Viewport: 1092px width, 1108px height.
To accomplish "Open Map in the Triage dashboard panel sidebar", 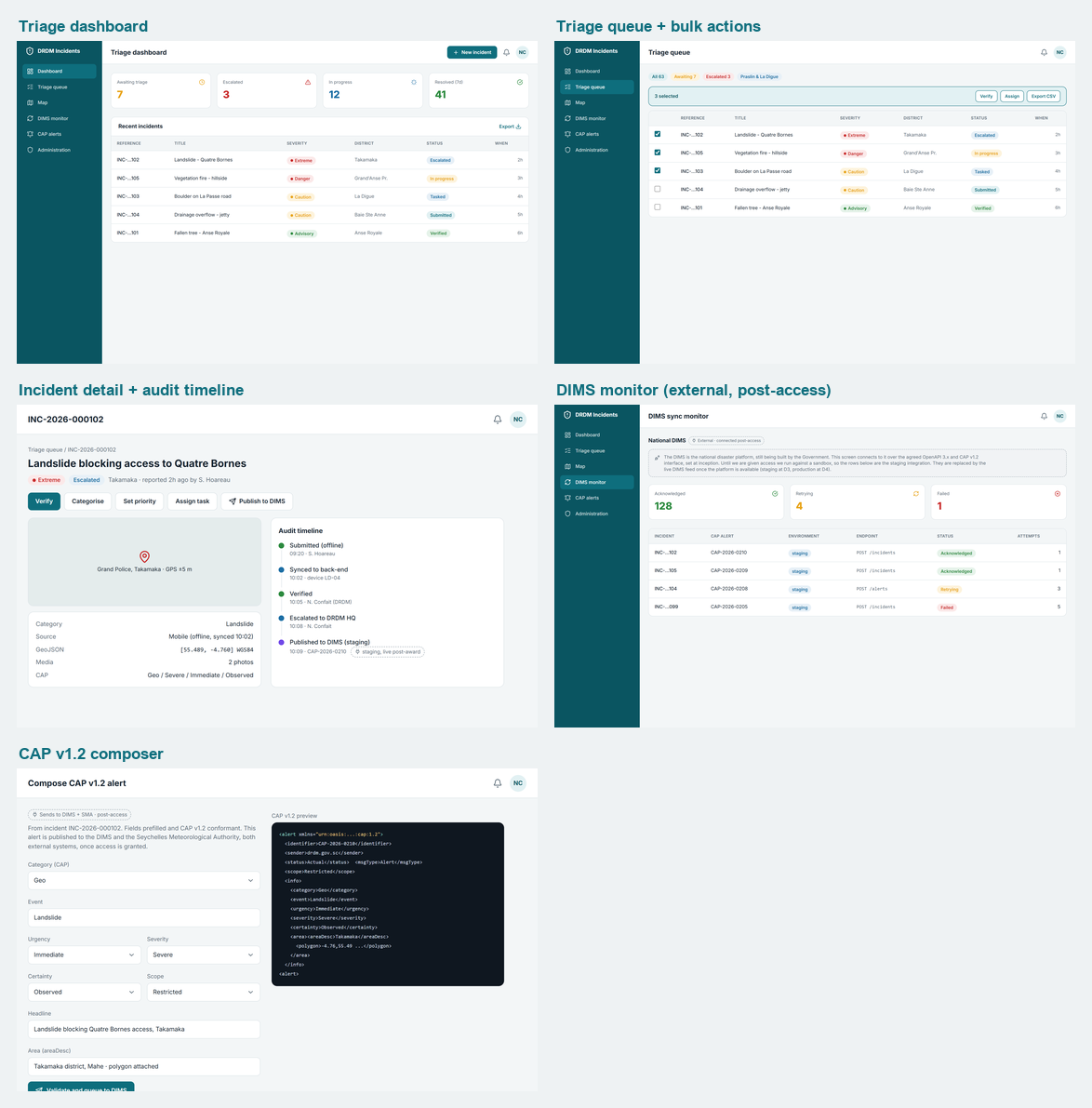I will coord(60,102).
